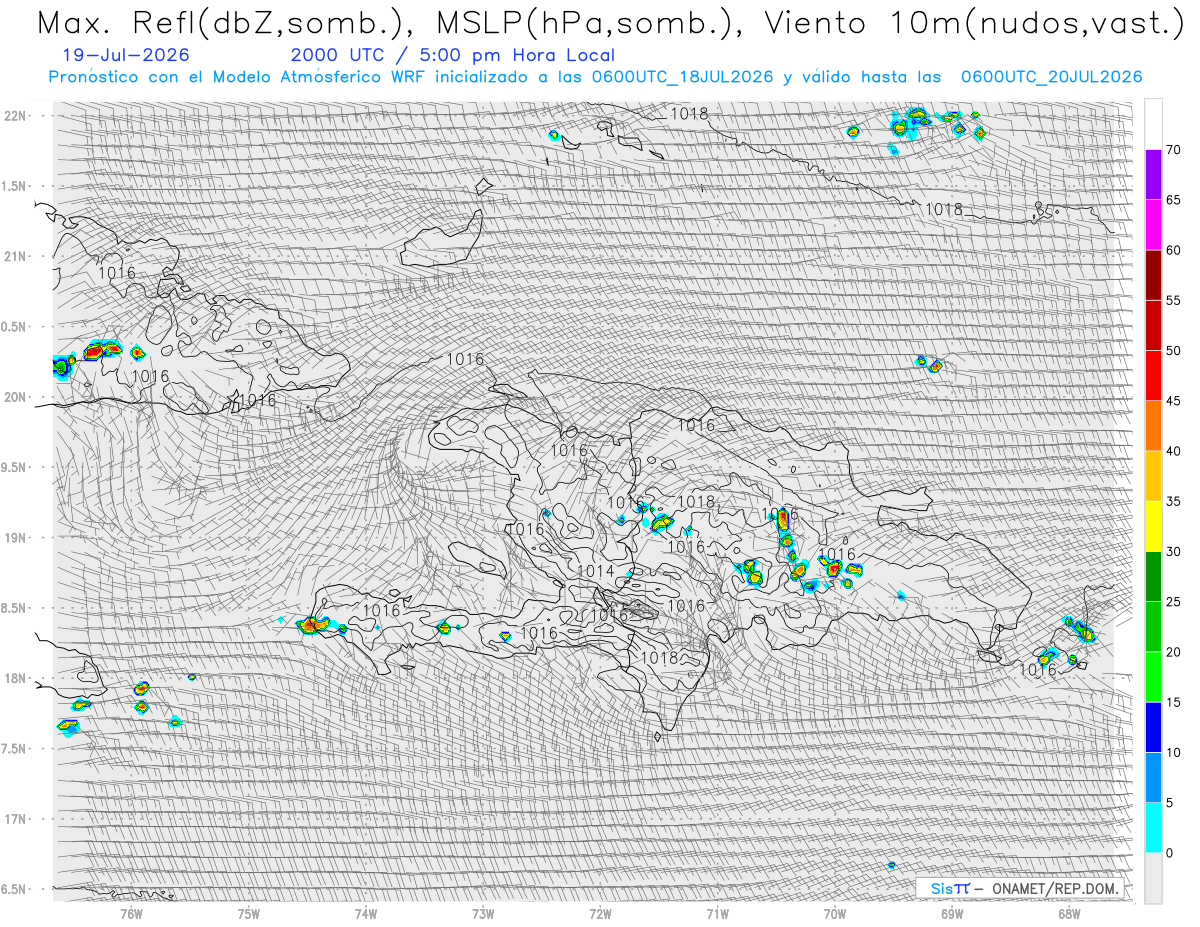Screen dimensions: 1200x927
Task: Click the '72W' longitude axis label
Action: pyautogui.click(x=600, y=914)
